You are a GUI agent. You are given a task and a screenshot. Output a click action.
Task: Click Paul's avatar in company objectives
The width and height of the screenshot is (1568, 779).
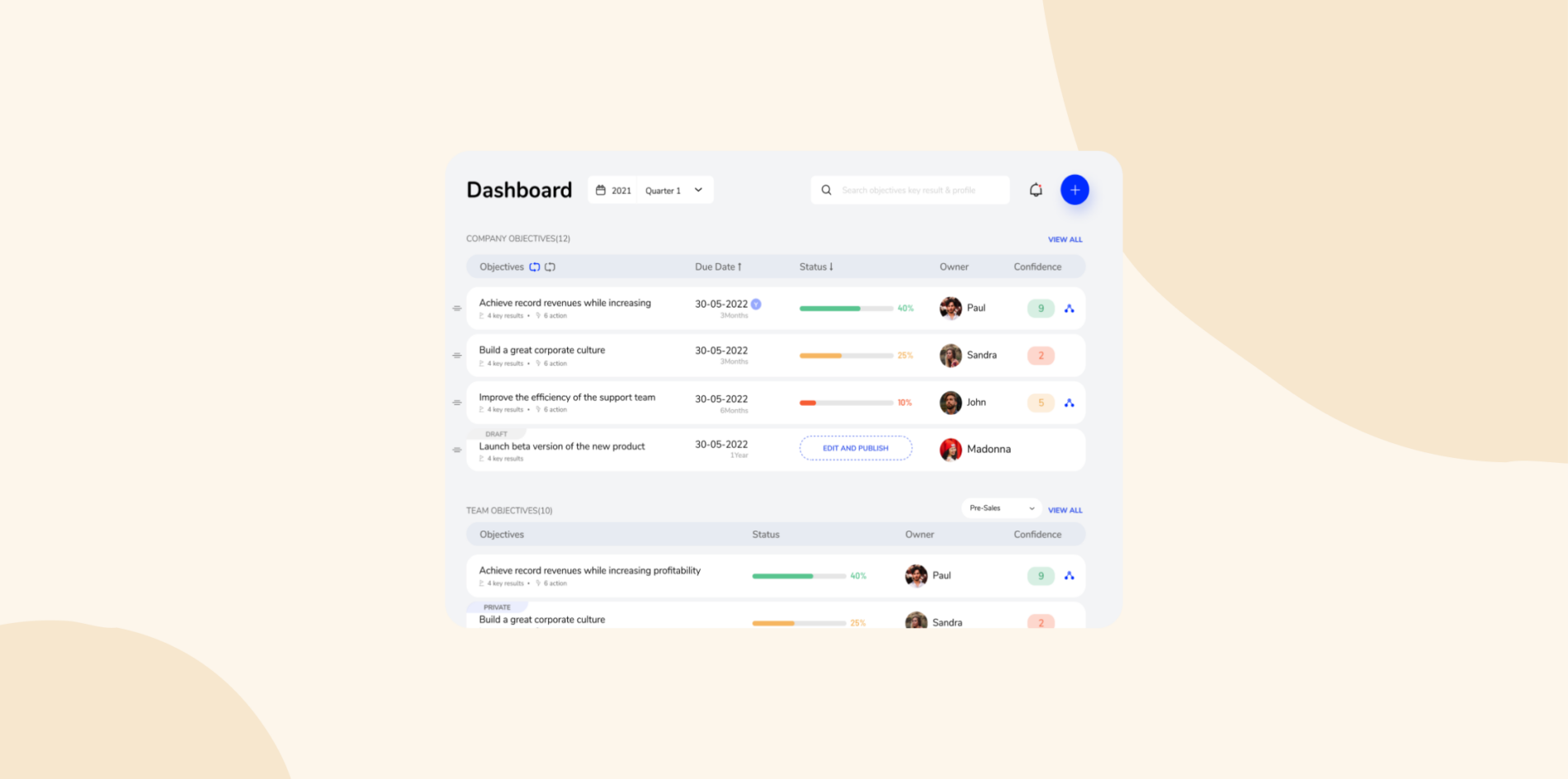pos(951,309)
